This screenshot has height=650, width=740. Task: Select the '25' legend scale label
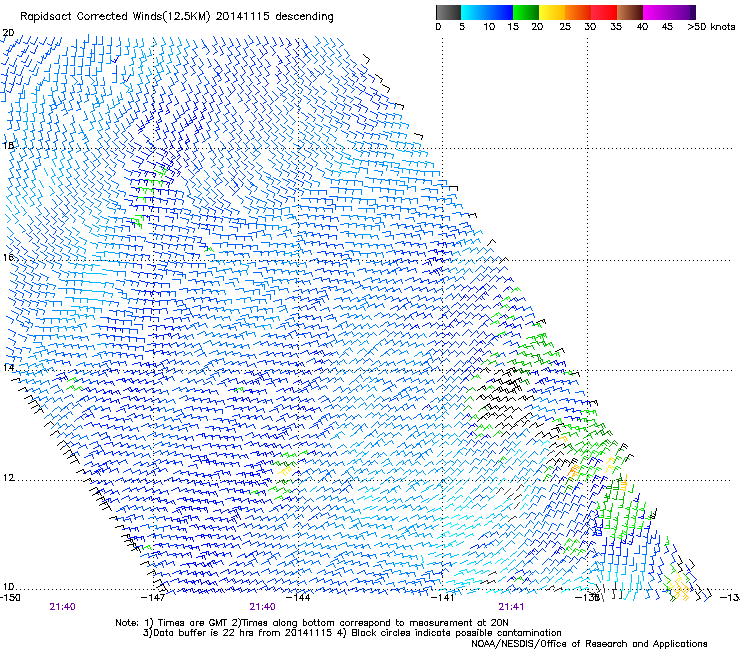pyautogui.click(x=565, y=27)
